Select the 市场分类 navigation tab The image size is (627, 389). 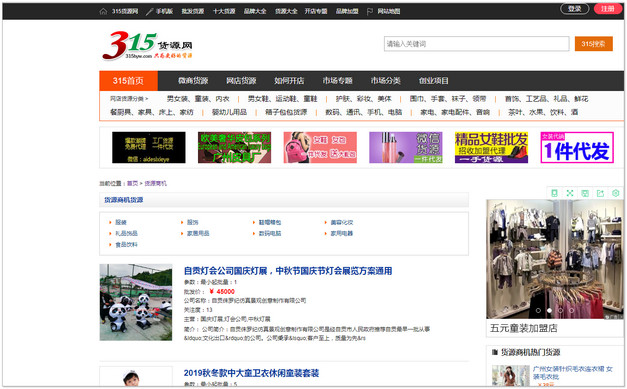(385, 81)
